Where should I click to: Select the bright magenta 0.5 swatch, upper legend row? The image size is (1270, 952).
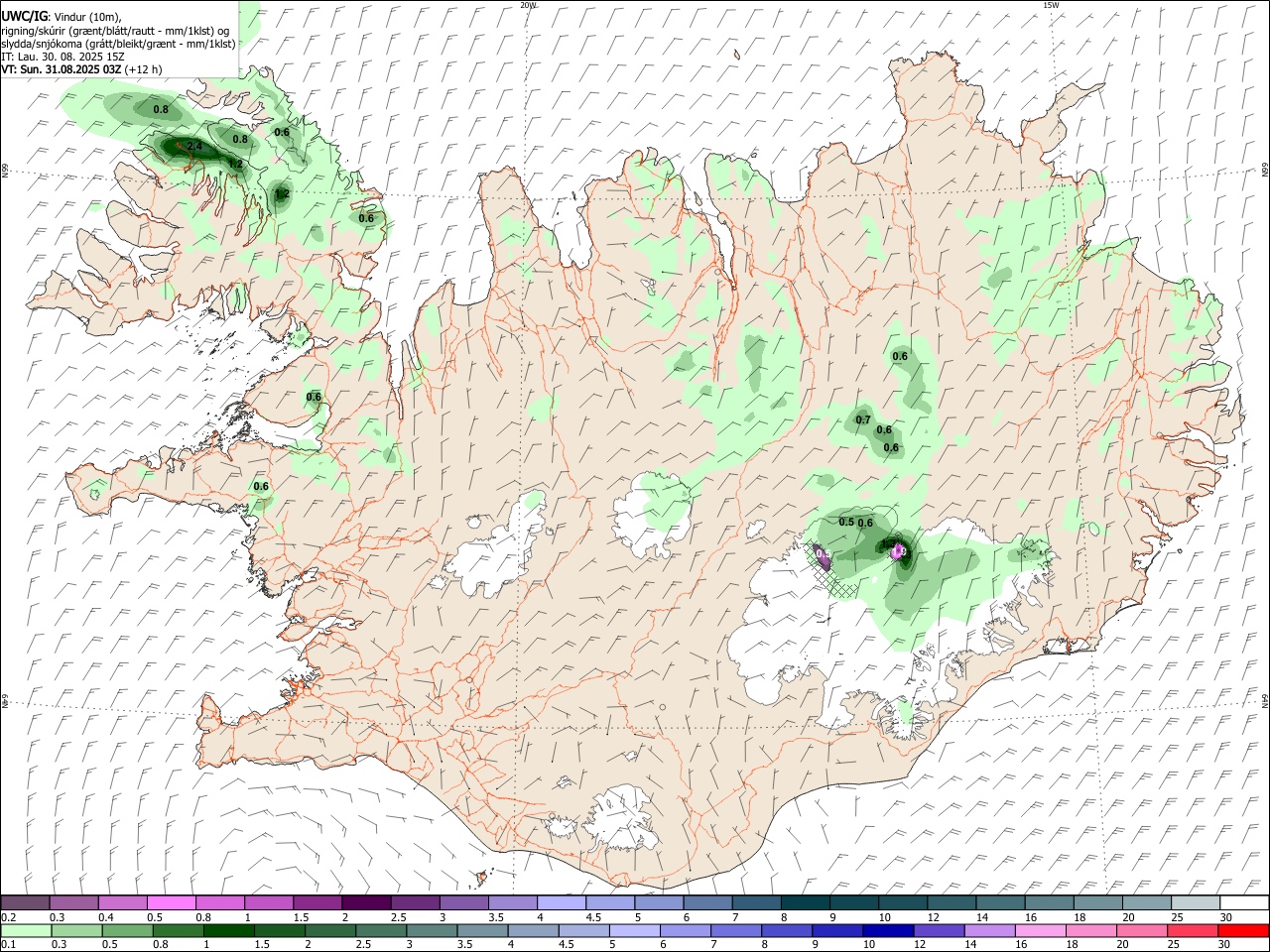[x=172, y=902]
